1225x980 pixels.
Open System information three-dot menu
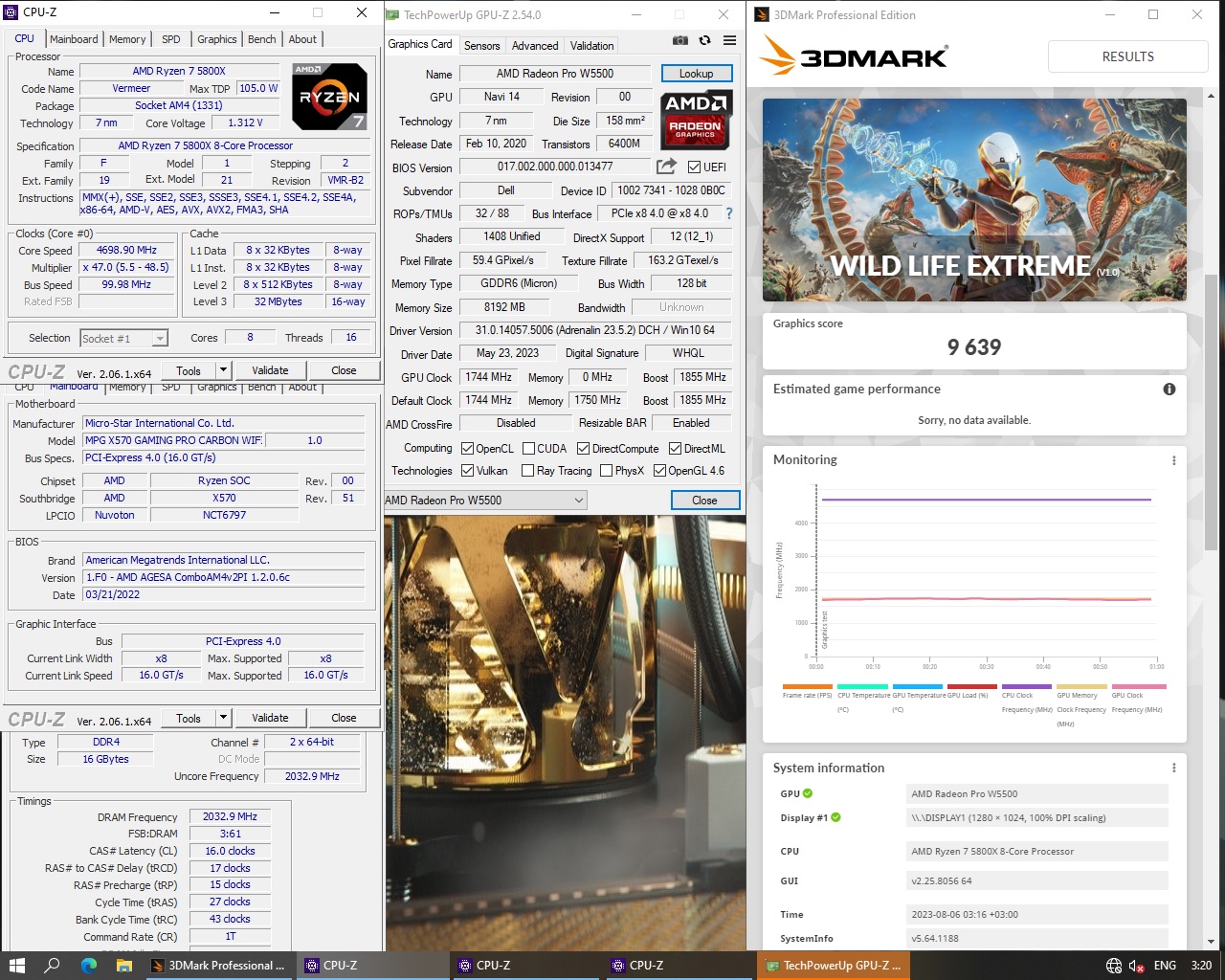point(1174,768)
